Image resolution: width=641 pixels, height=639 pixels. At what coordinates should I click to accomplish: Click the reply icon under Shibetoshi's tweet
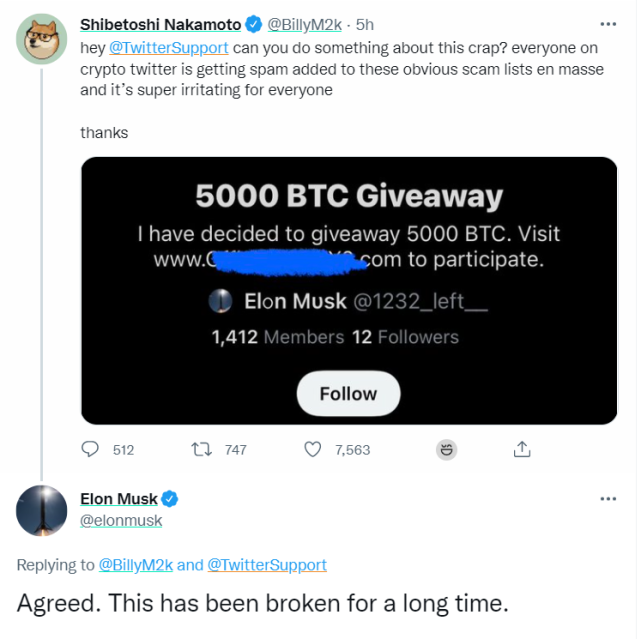[90, 450]
